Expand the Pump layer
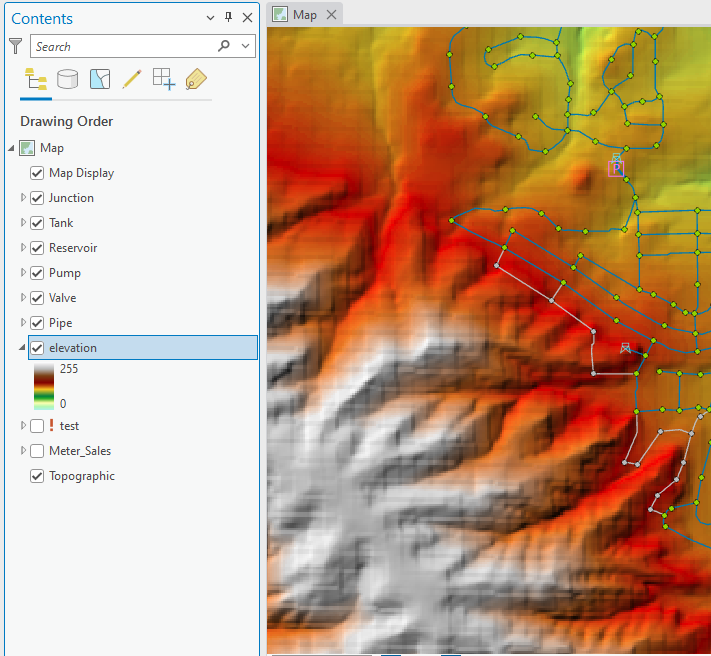The width and height of the screenshot is (711, 656). point(23,272)
